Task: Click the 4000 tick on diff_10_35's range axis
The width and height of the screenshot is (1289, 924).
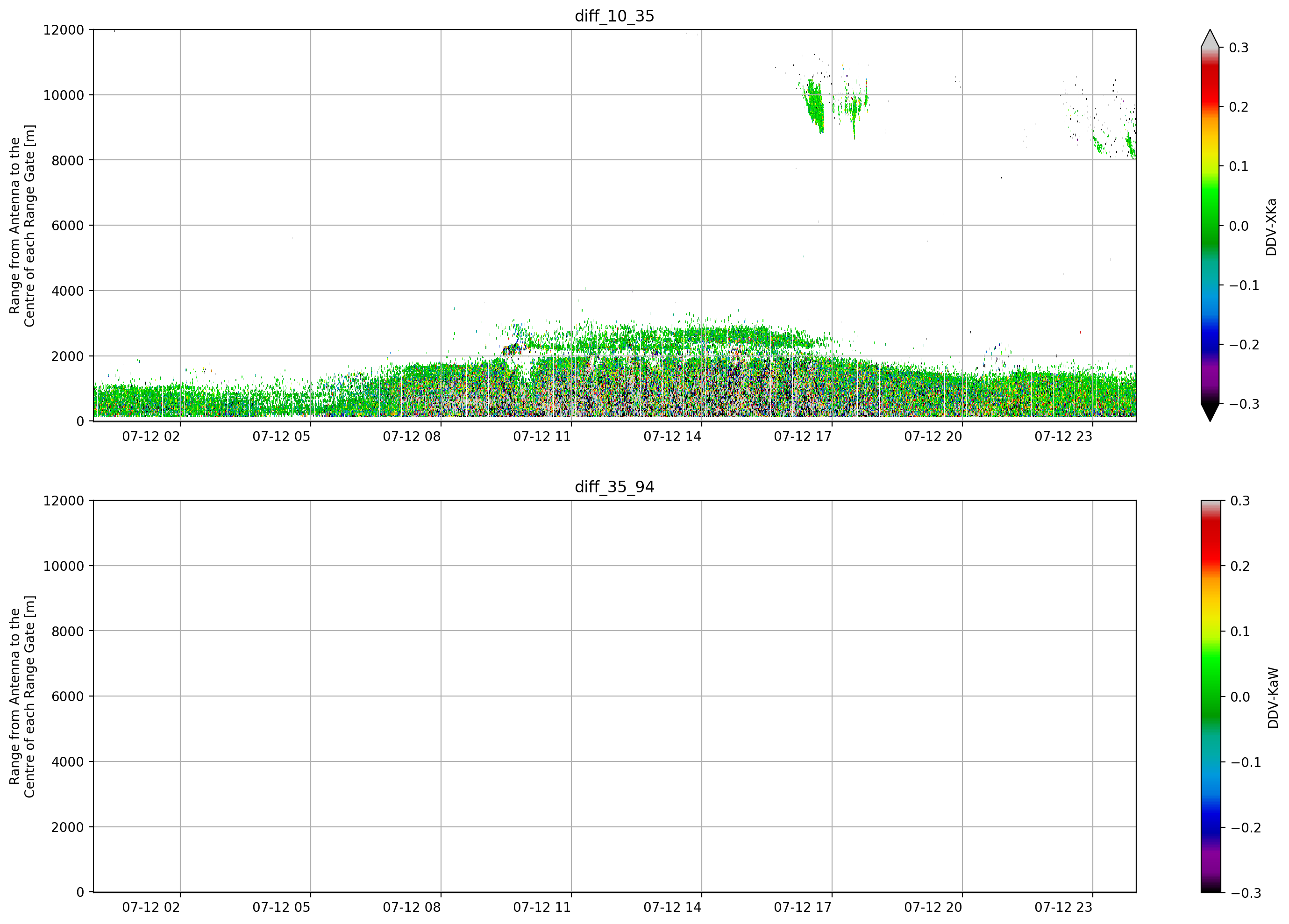Action: 68,291
